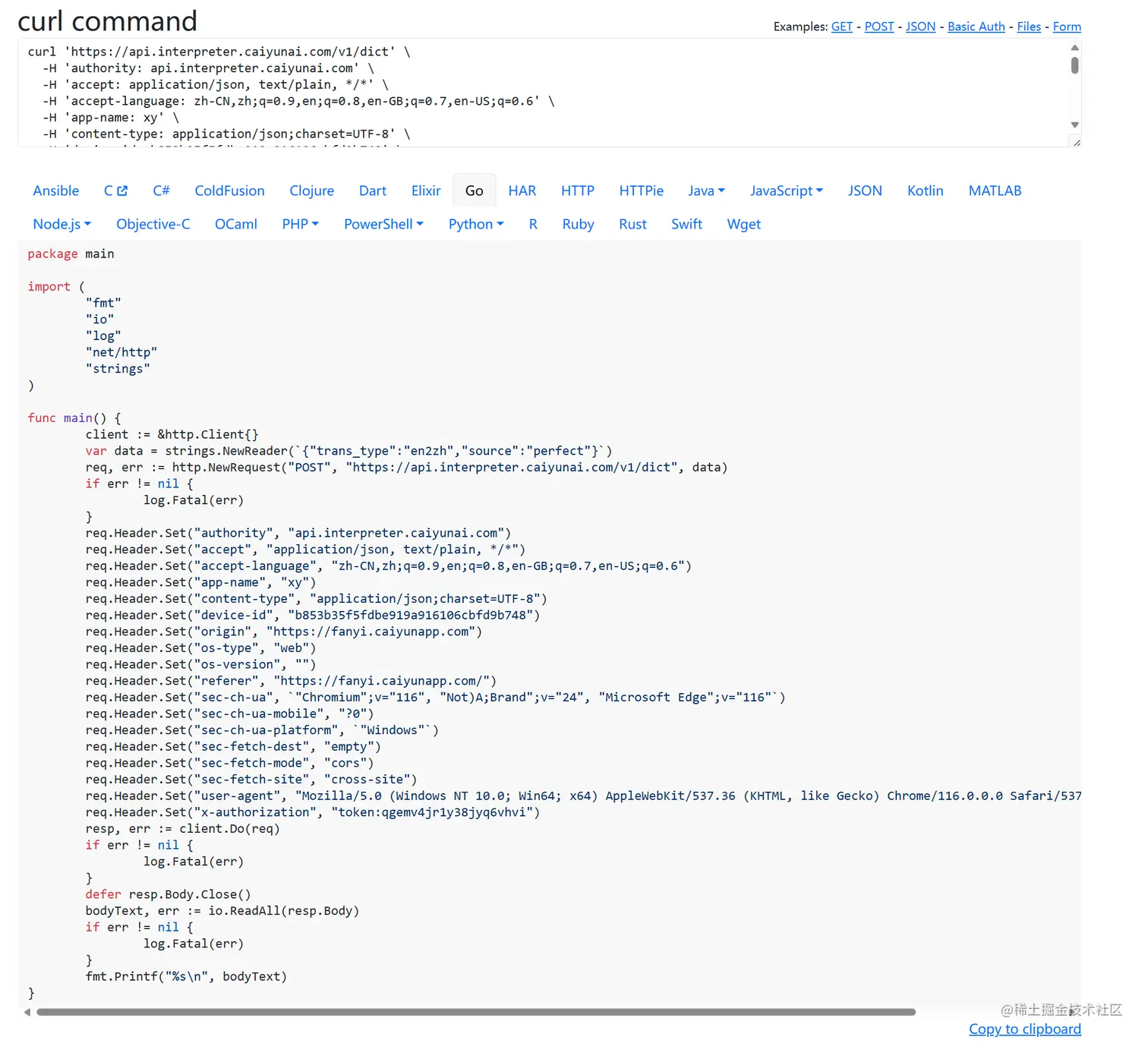
Task: Click inside the curl command text area
Action: pyautogui.click(x=543, y=93)
